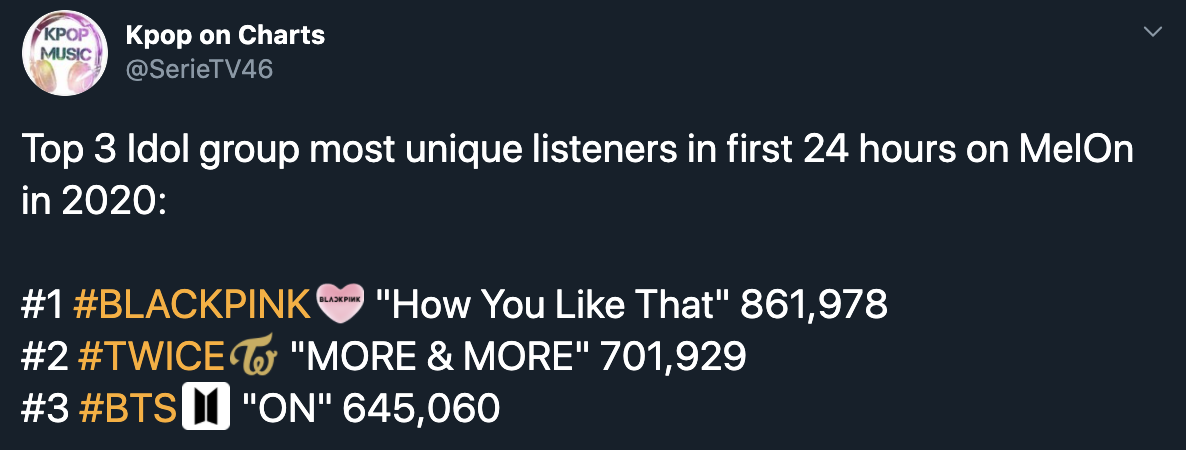Open the @SerieTV46 handle link

point(199,70)
